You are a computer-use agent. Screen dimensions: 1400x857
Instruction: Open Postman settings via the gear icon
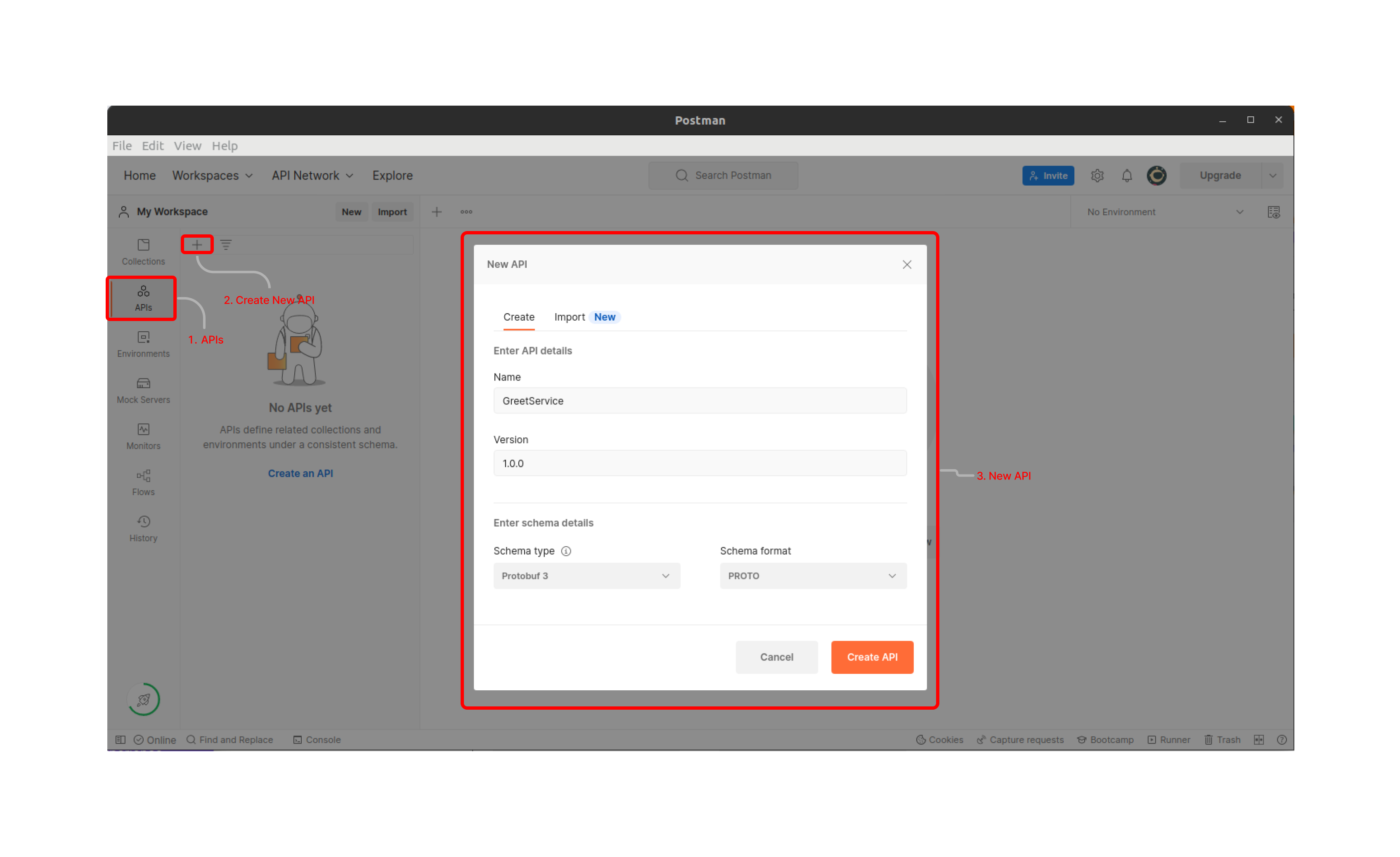pyautogui.click(x=1097, y=175)
